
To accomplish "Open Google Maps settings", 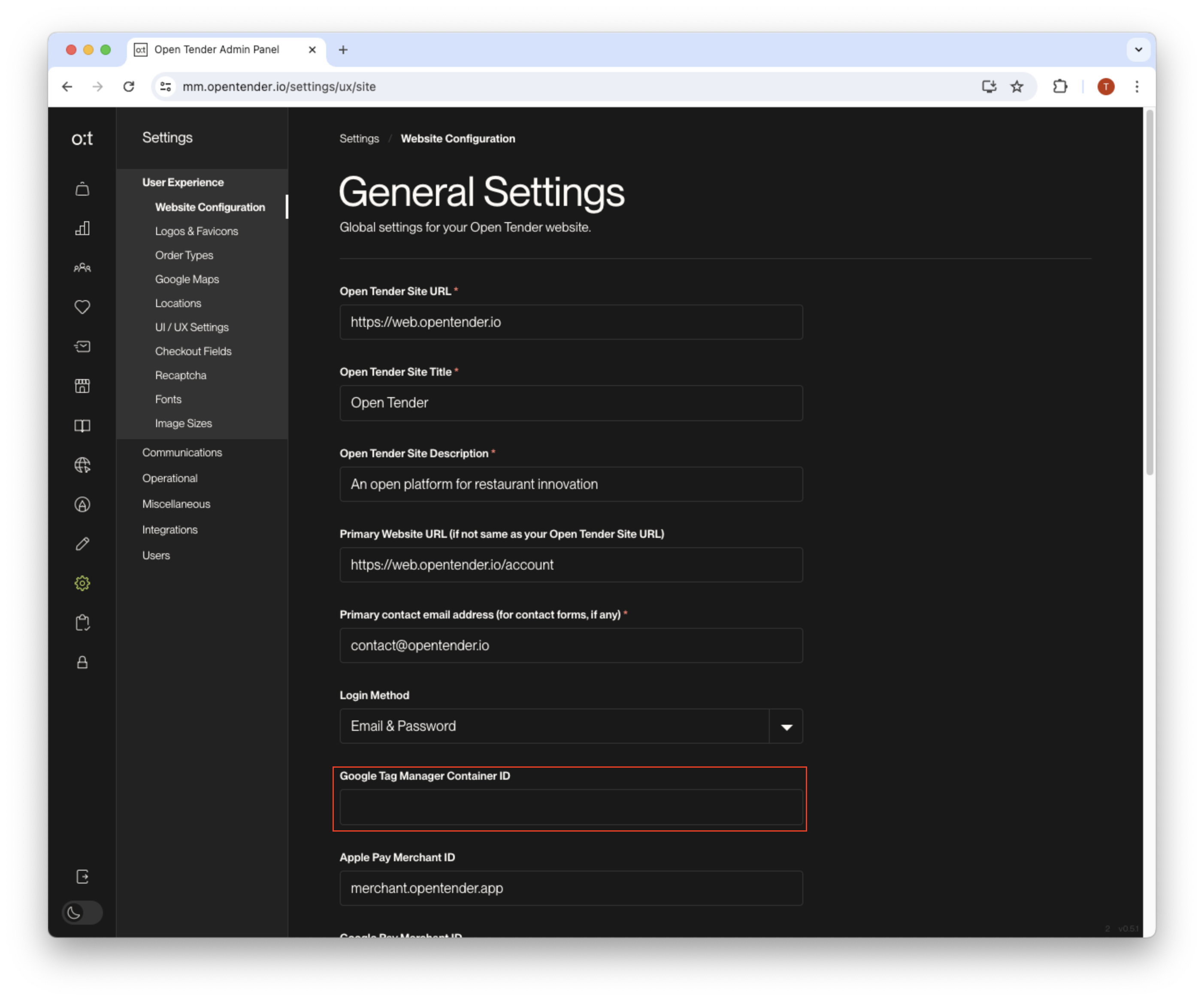I will click(187, 280).
